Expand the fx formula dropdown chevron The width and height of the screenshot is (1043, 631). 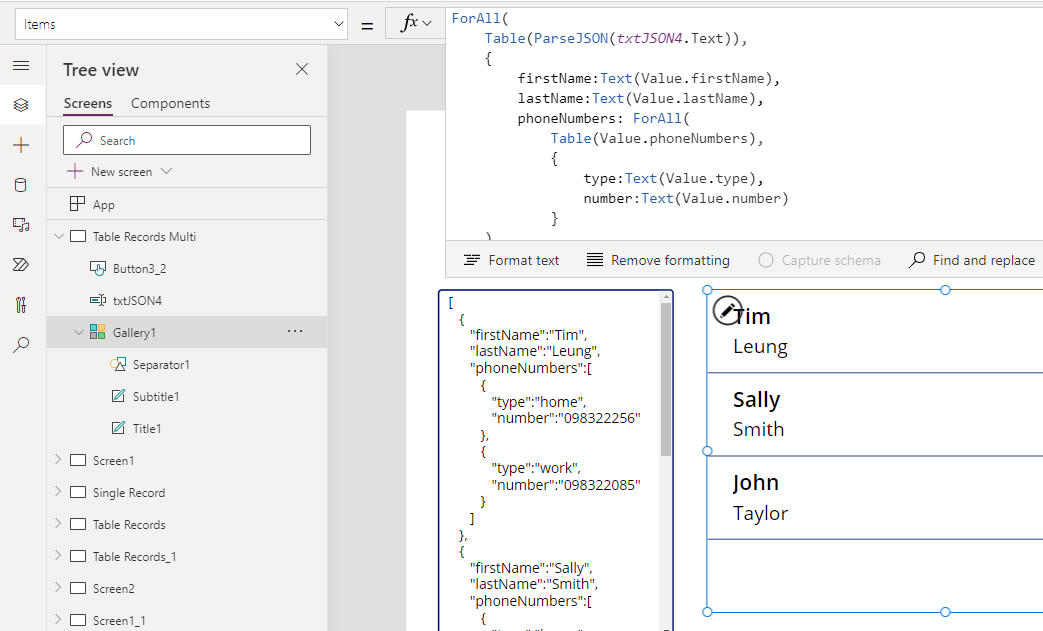428,24
